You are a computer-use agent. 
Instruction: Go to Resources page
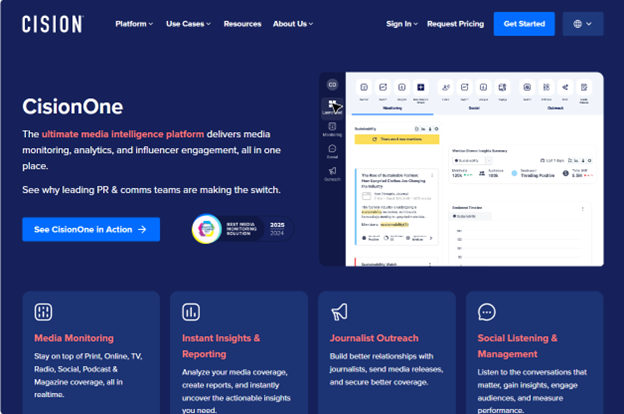[x=242, y=24]
